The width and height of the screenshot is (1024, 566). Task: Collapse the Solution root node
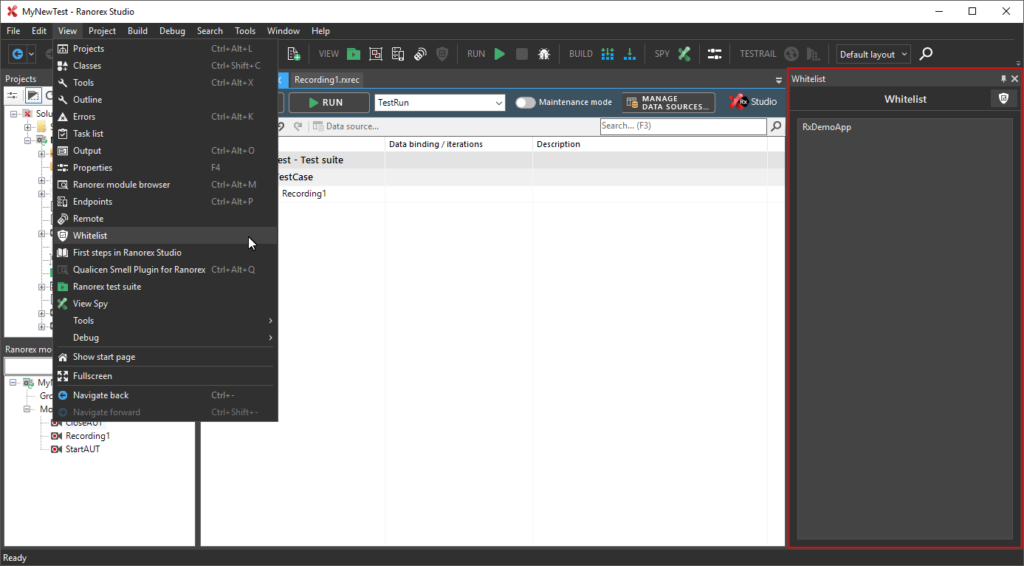[13, 114]
